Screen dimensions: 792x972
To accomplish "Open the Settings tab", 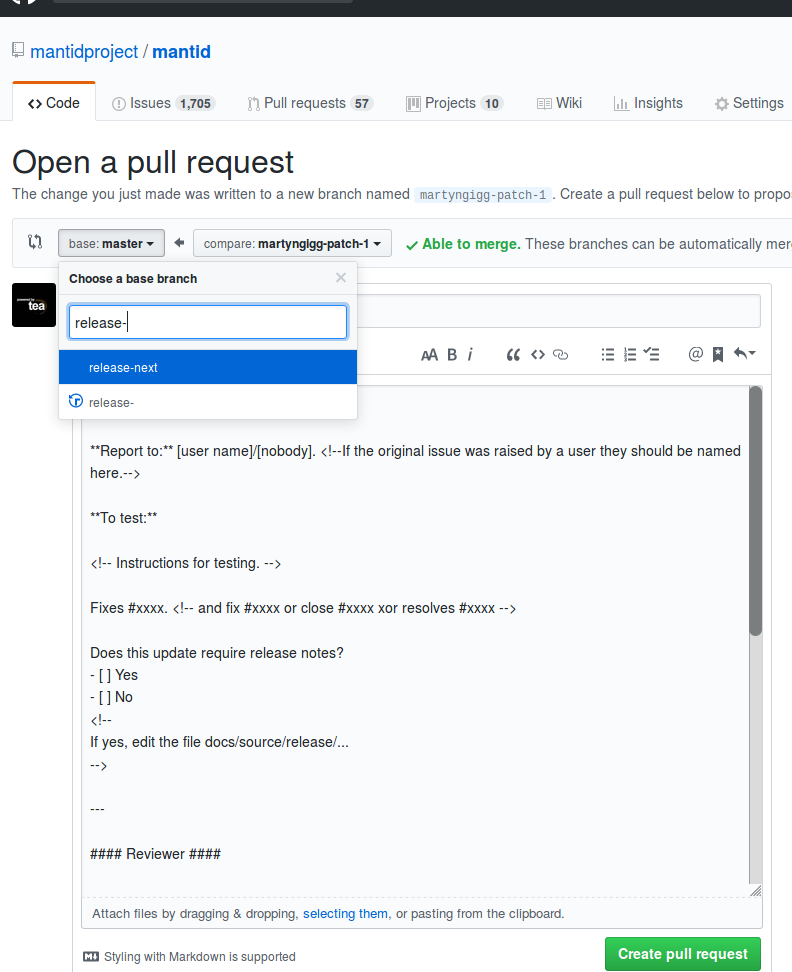I will 749,104.
